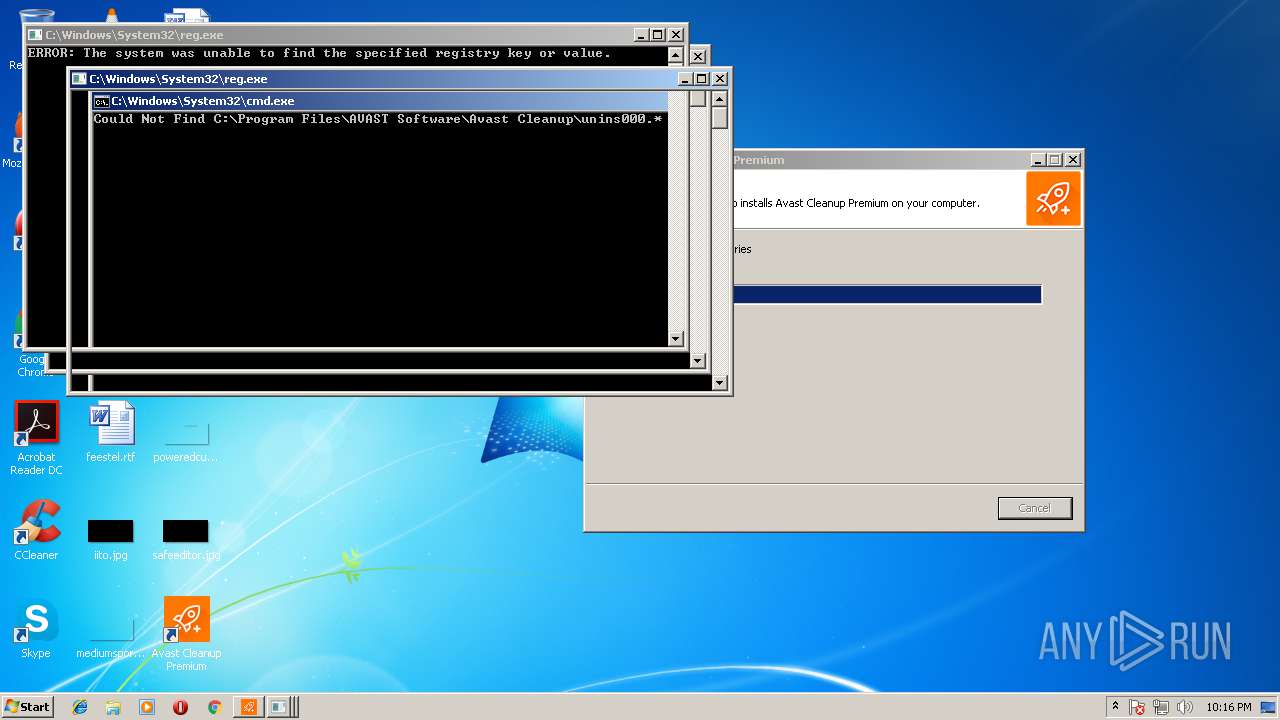Open Windows Media Player from the taskbar
The image size is (1280, 720).
click(x=147, y=707)
